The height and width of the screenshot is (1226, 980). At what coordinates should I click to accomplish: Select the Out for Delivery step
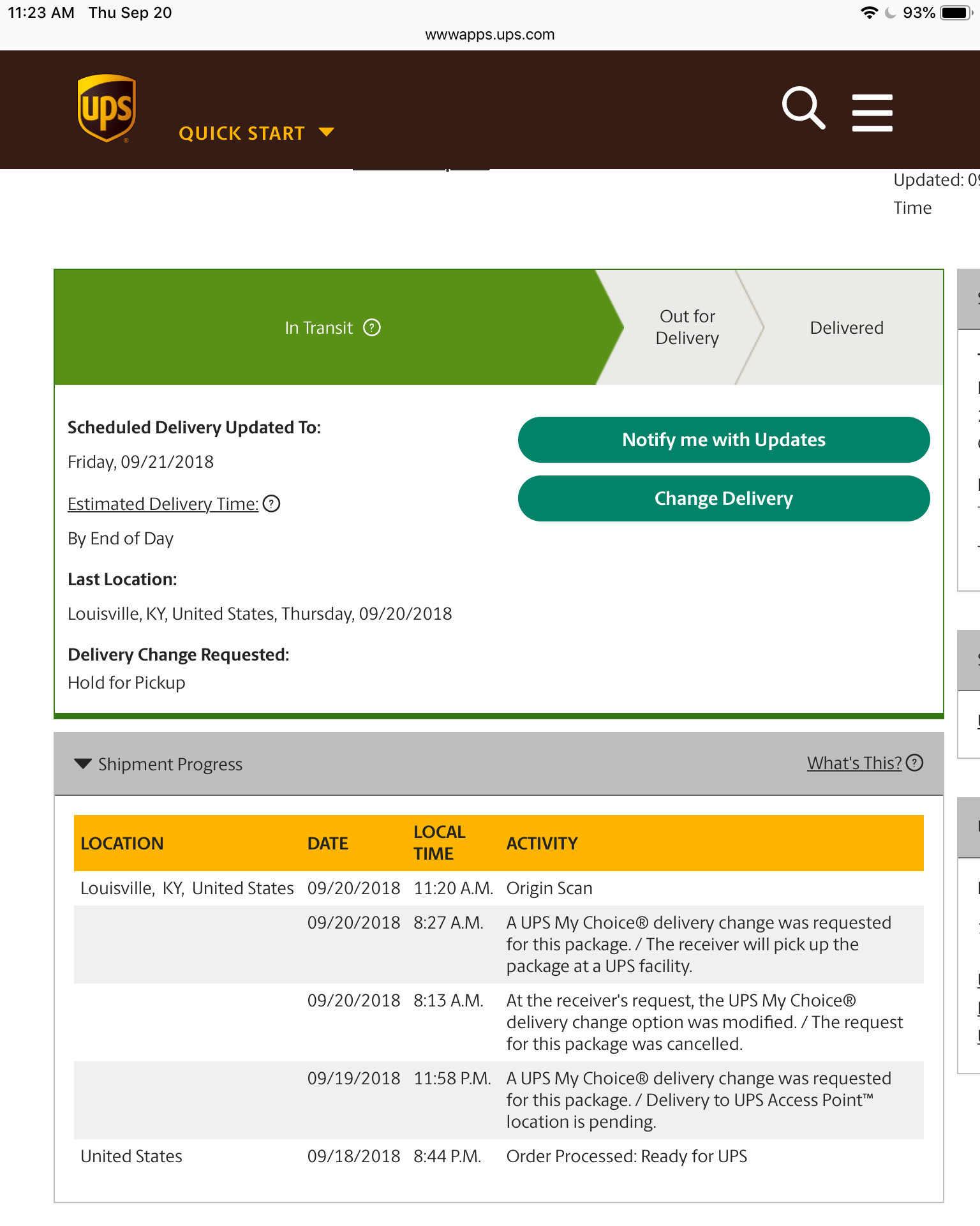tap(687, 327)
